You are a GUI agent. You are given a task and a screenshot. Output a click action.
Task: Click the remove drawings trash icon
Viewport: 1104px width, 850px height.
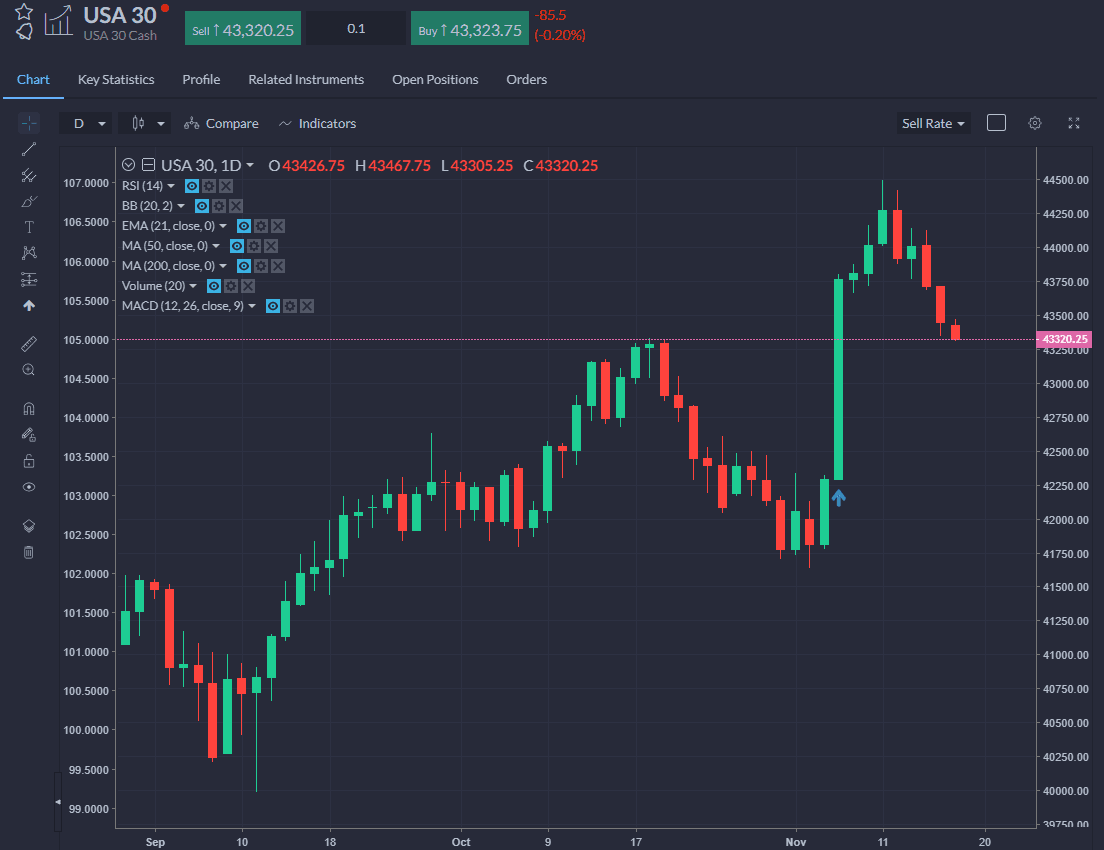[29, 552]
